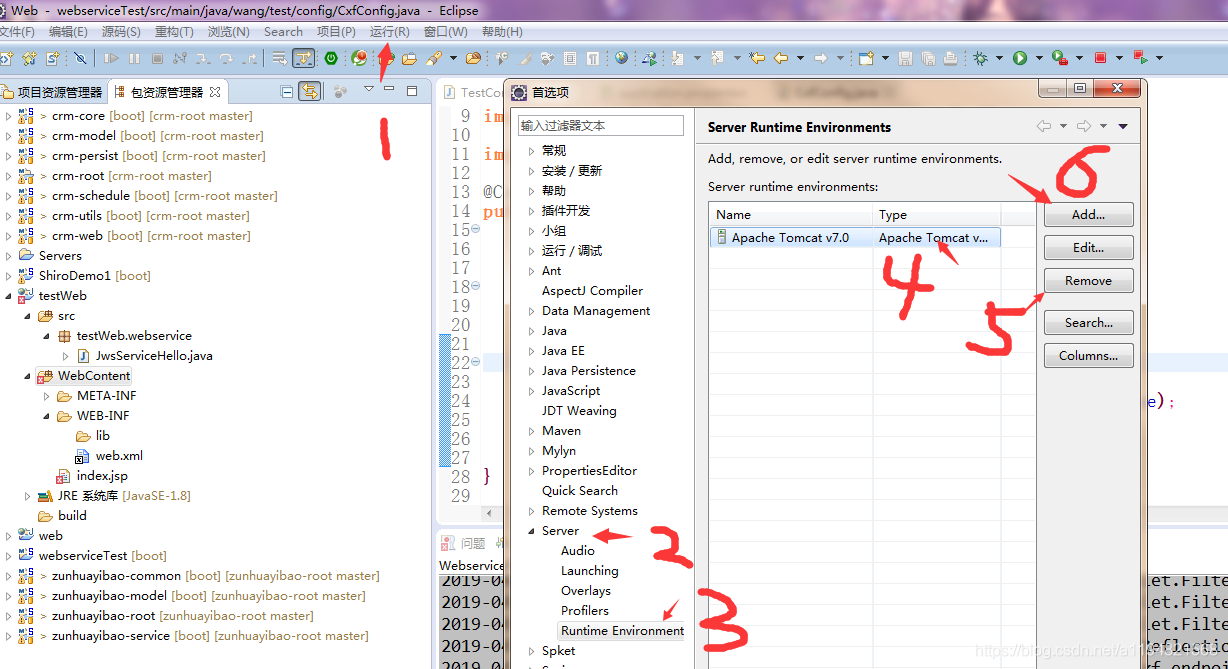Click the Step Over toolbar icon

pyautogui.click(x=226, y=58)
